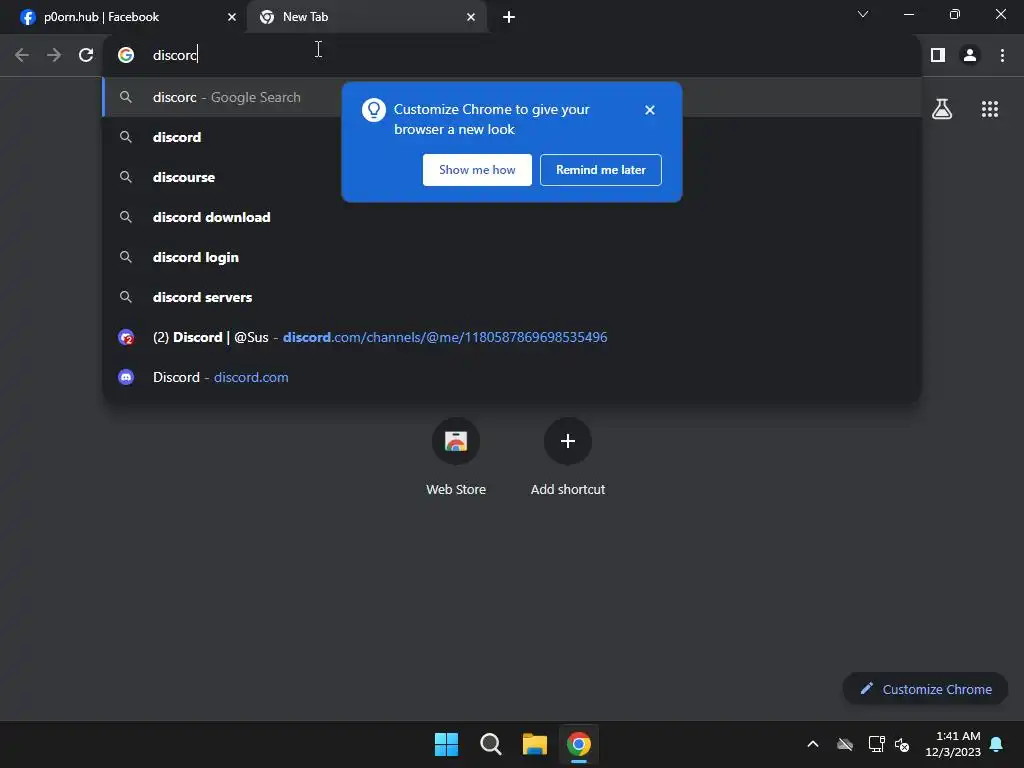Open the Chrome side panel
The width and height of the screenshot is (1024, 768).
pyautogui.click(x=938, y=55)
